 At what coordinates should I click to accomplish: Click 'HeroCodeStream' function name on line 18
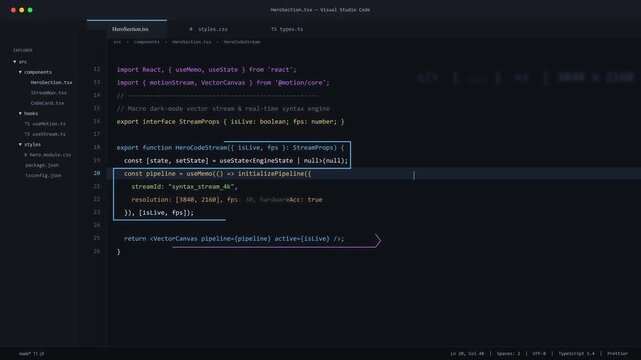(201, 148)
